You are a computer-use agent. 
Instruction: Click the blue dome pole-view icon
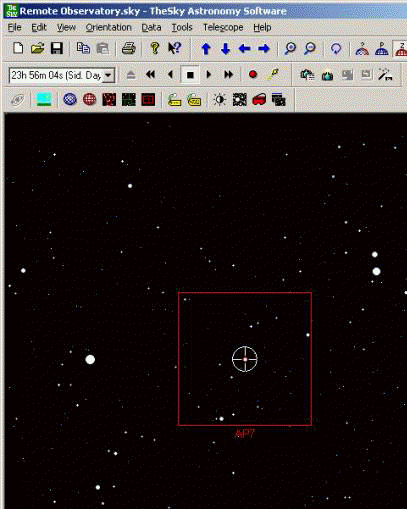click(x=381, y=49)
